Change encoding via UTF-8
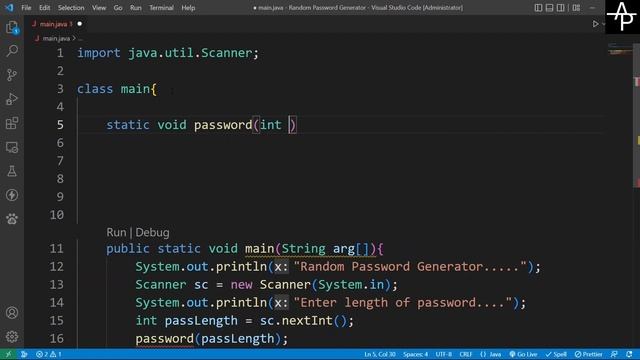The width and height of the screenshot is (640, 360). tap(444, 354)
